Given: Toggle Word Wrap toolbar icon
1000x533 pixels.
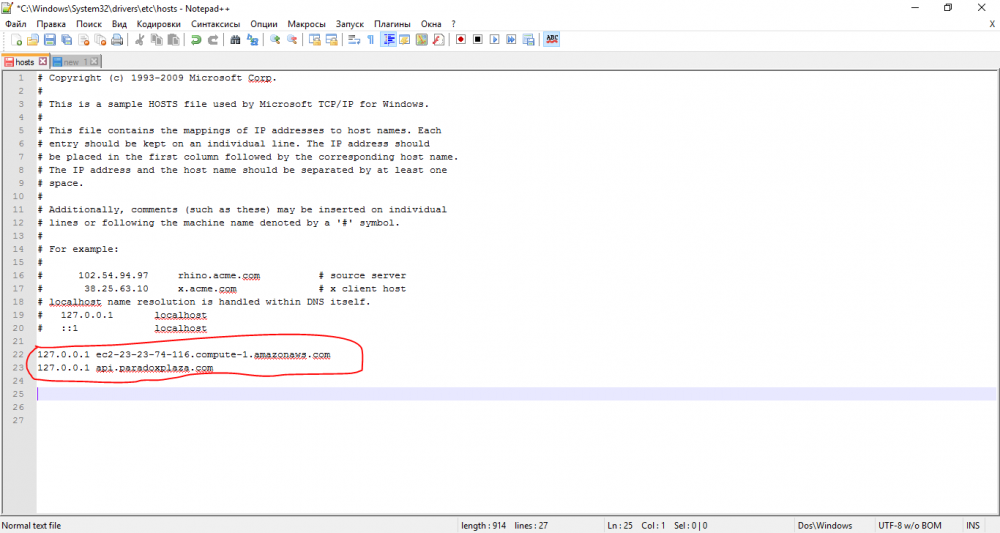Looking at the screenshot, I should [354, 40].
